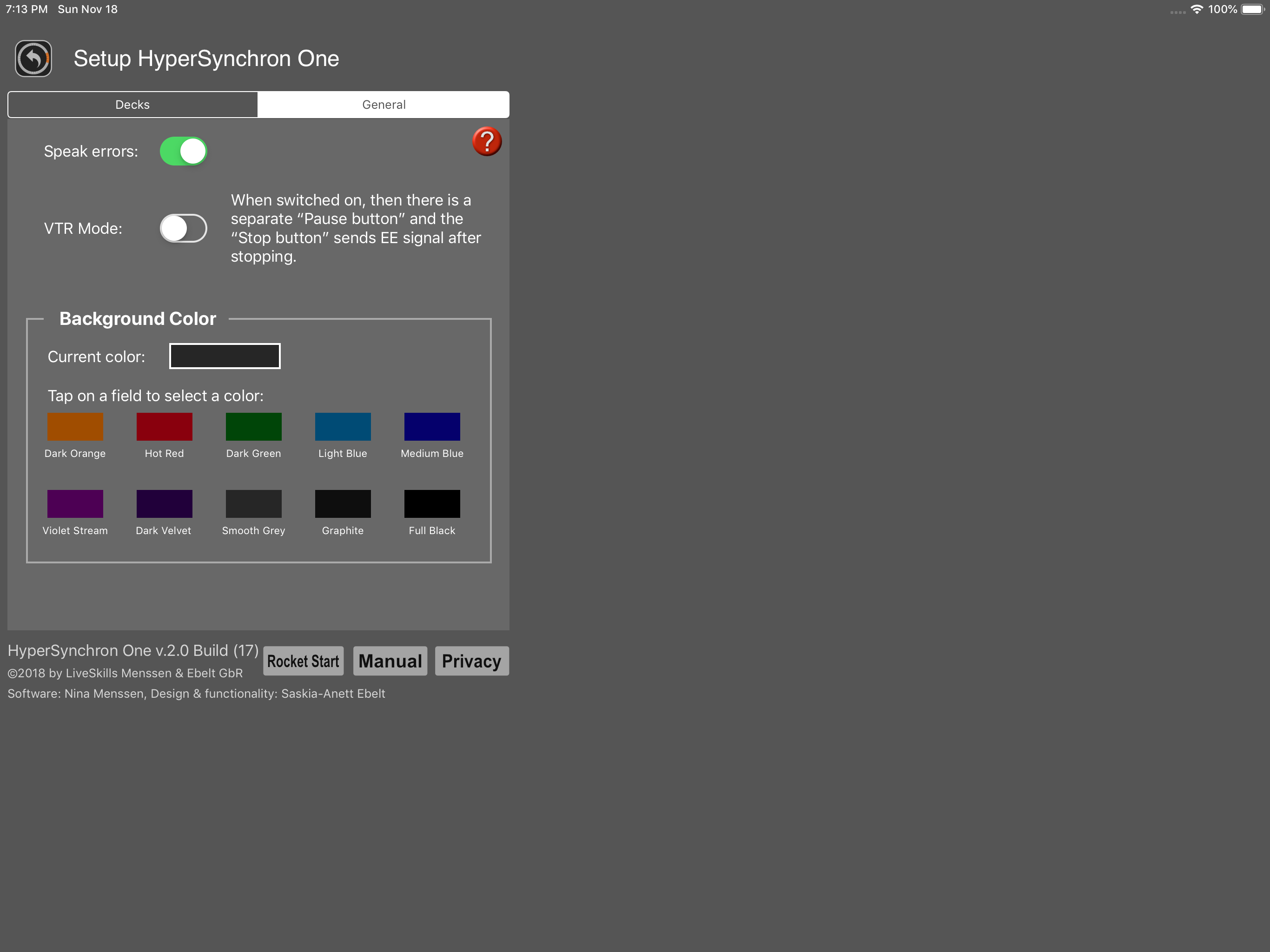Tap the back arrow icon

point(33,59)
